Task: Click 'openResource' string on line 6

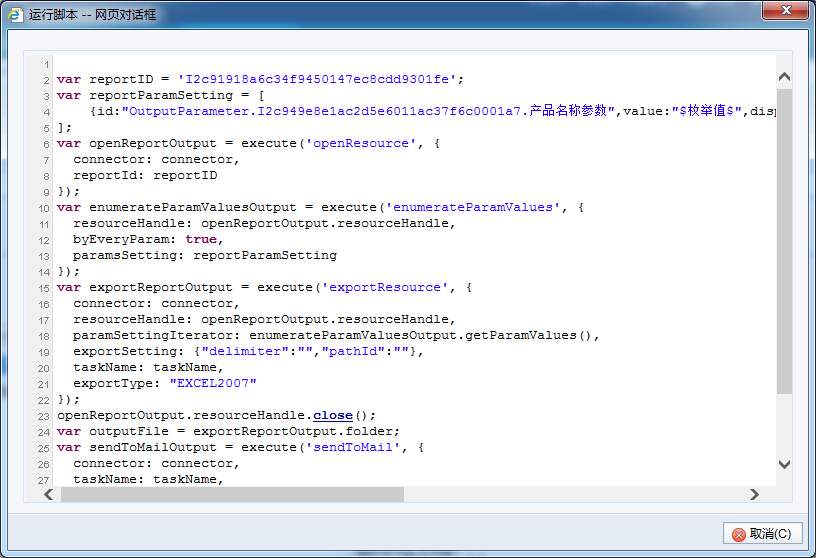Action: [361, 143]
